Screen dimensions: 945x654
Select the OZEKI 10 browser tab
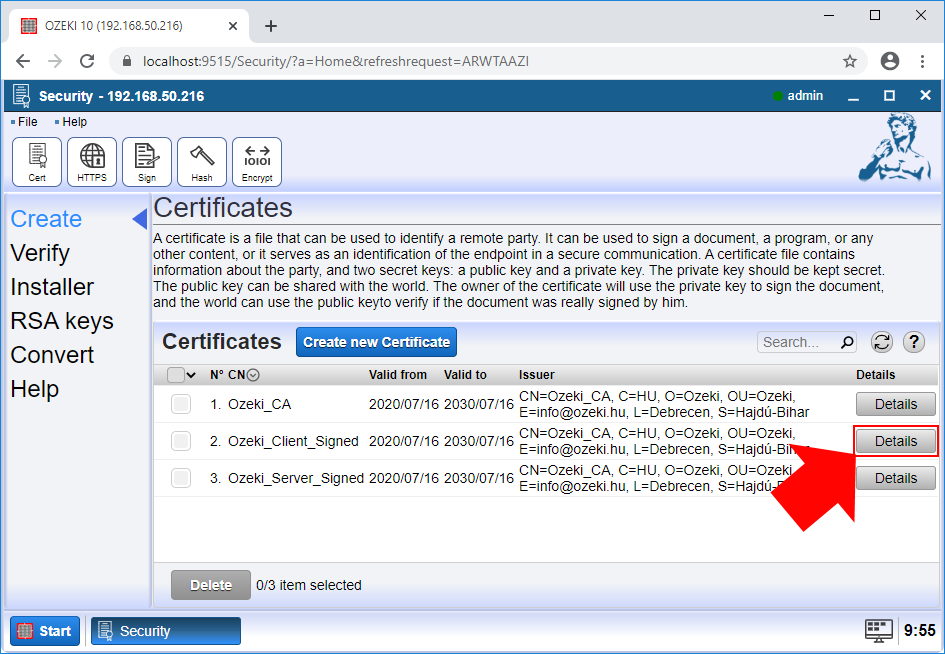[x=130, y=26]
